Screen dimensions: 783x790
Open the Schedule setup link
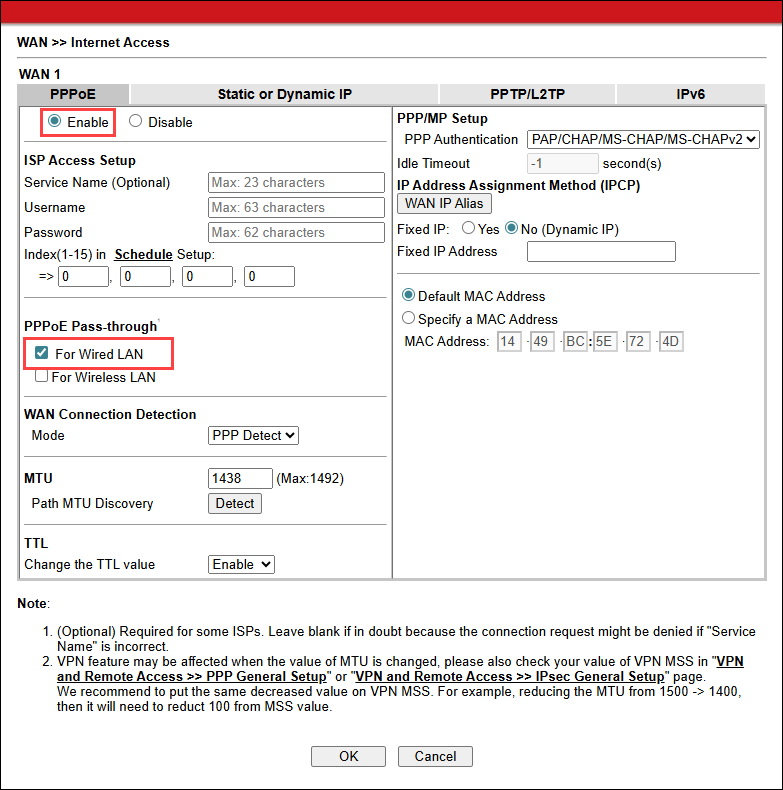[143, 254]
